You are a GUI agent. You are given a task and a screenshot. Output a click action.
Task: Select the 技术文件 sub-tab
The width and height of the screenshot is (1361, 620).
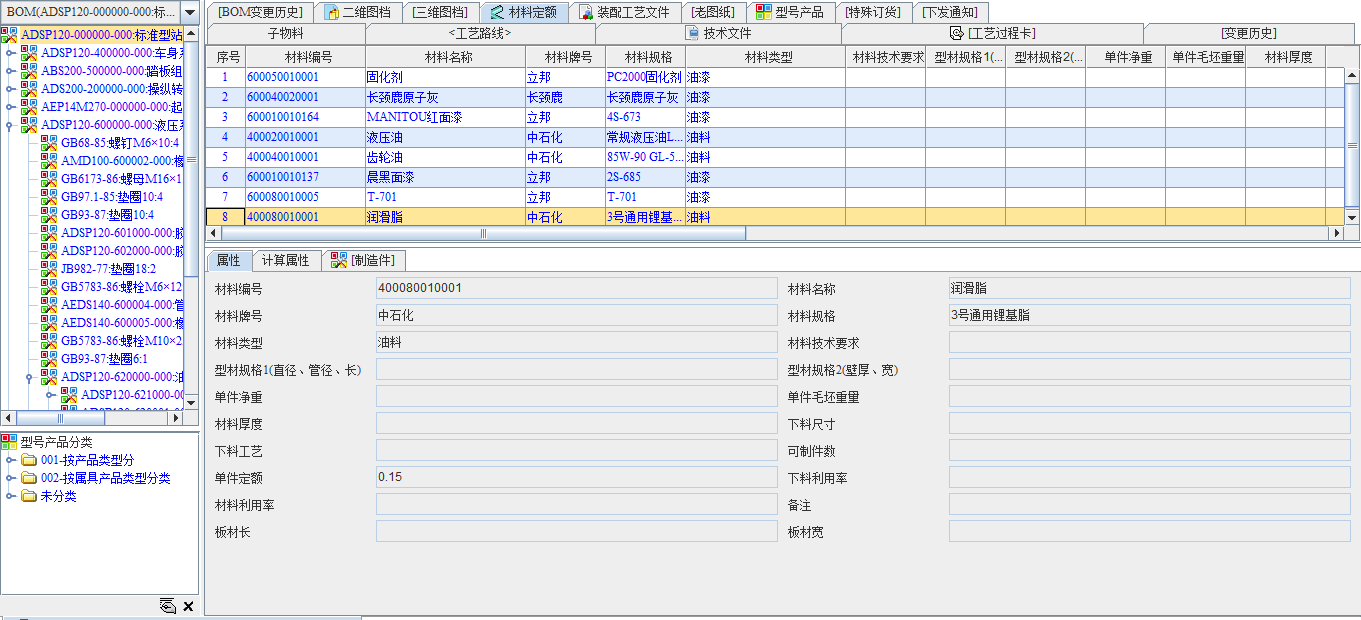[x=718, y=33]
